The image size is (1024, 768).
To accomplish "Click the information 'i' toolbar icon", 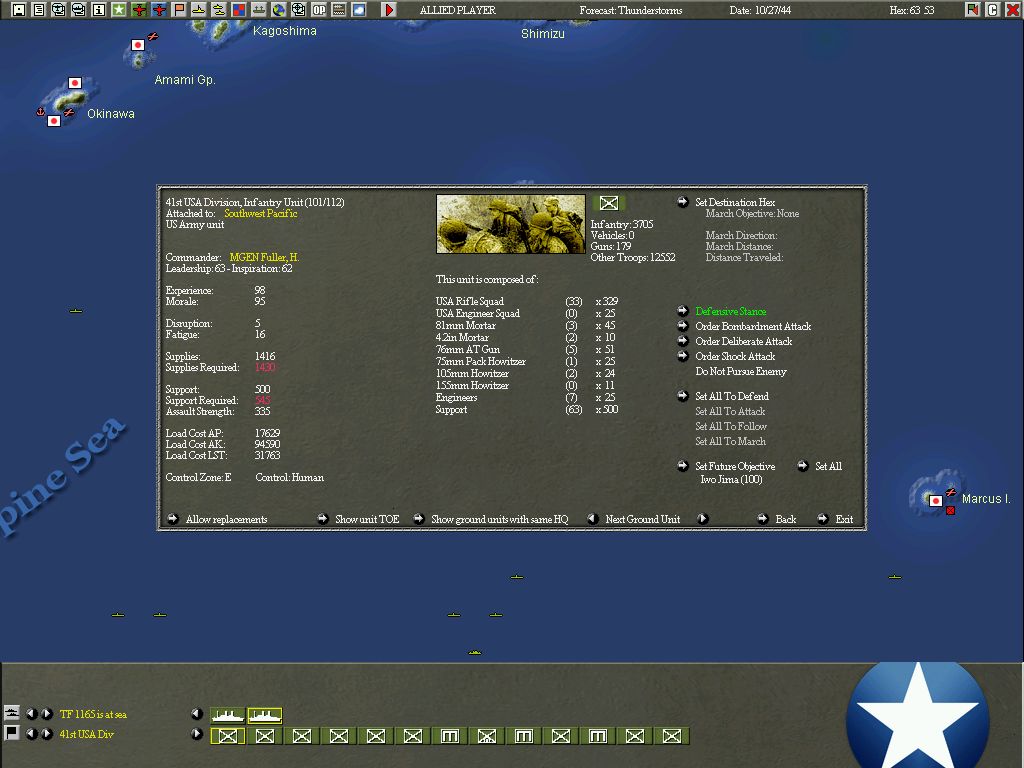I will [x=99, y=10].
